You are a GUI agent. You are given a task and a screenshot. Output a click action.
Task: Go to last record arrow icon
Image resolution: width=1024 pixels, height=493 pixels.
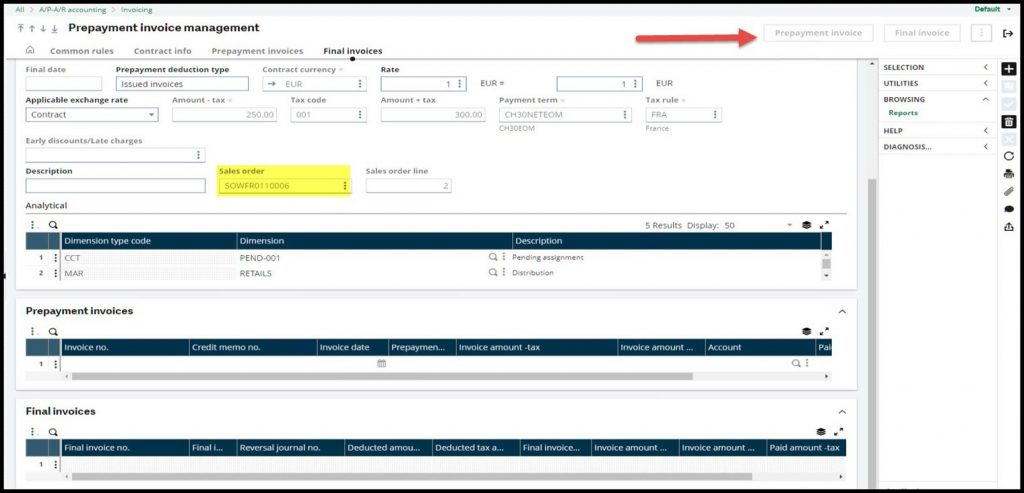click(x=54, y=28)
